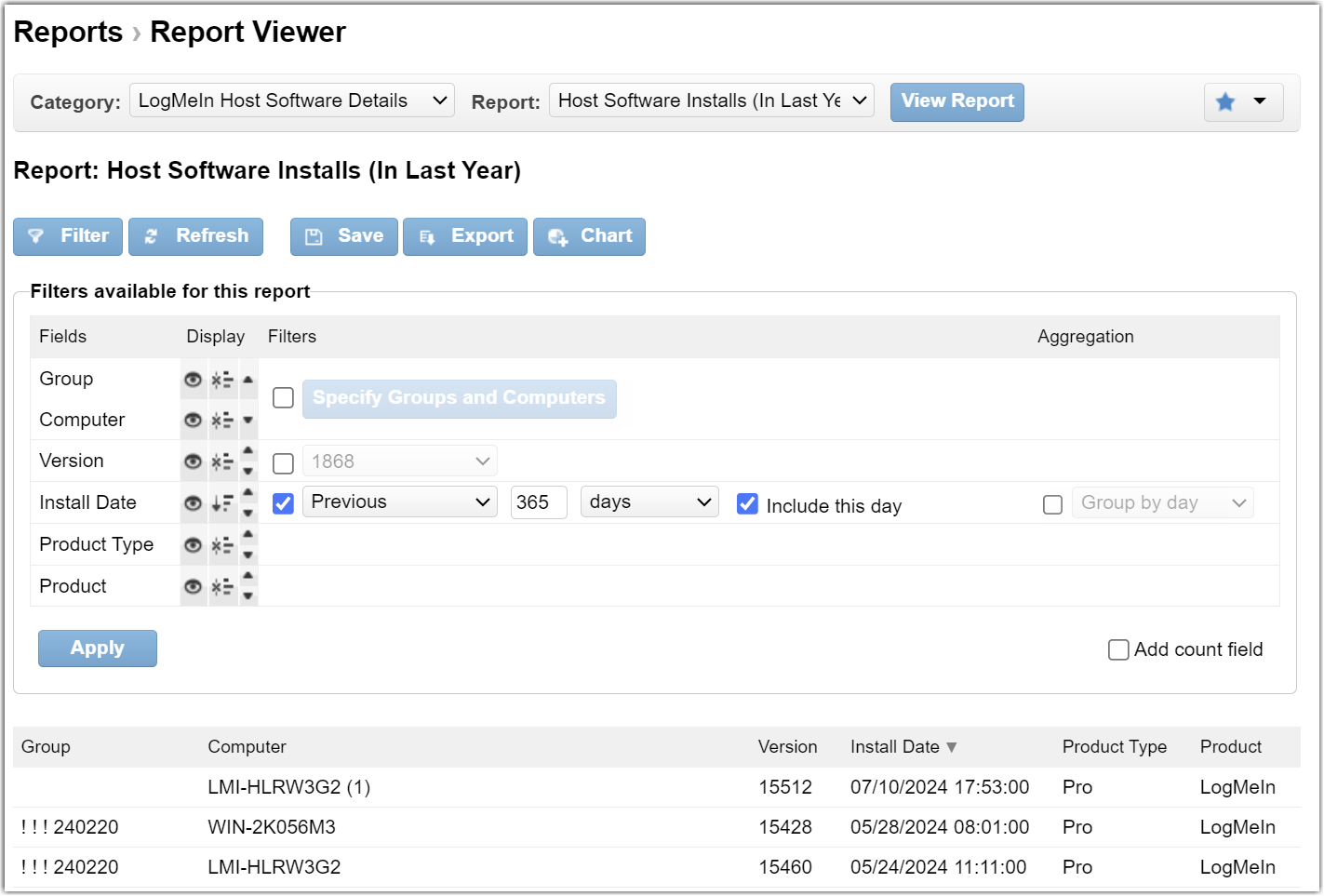Screen dimensions: 1324x896
Task: Click the sort icon for Product field
Action: coord(222,587)
